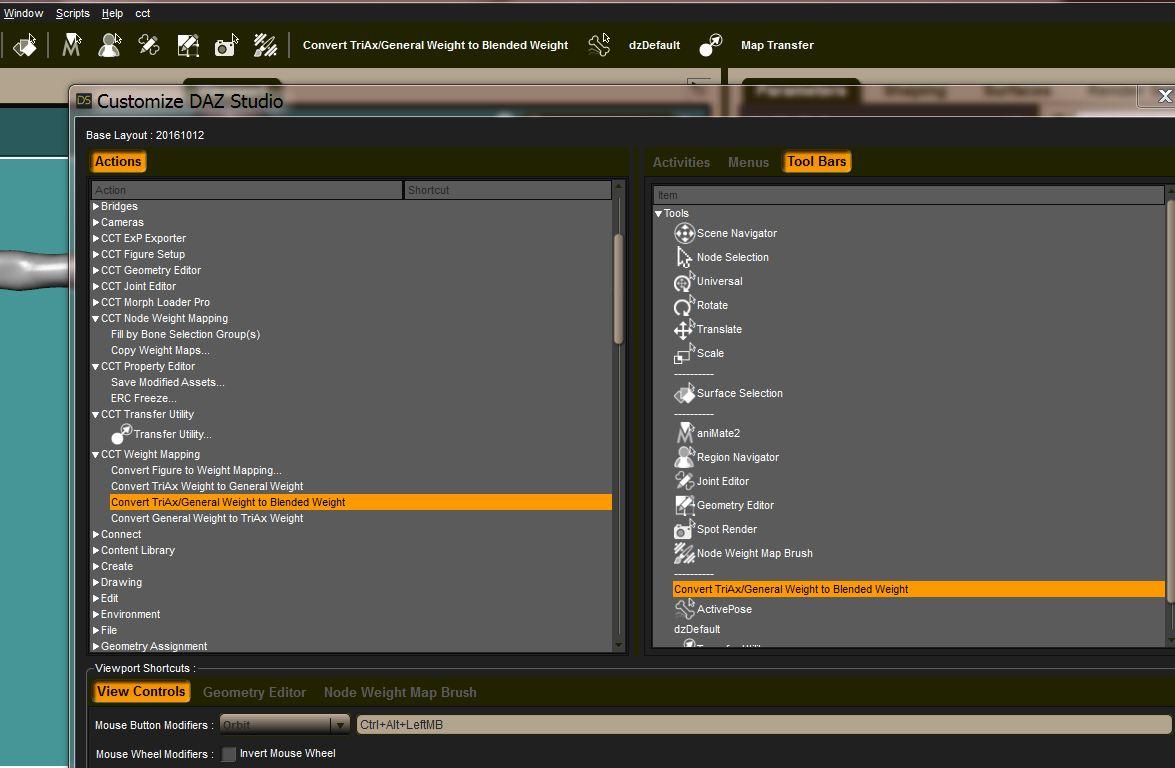This screenshot has width=1175, height=768.
Task: Click the Joint Editor icon in the Tools list
Action: 684,481
